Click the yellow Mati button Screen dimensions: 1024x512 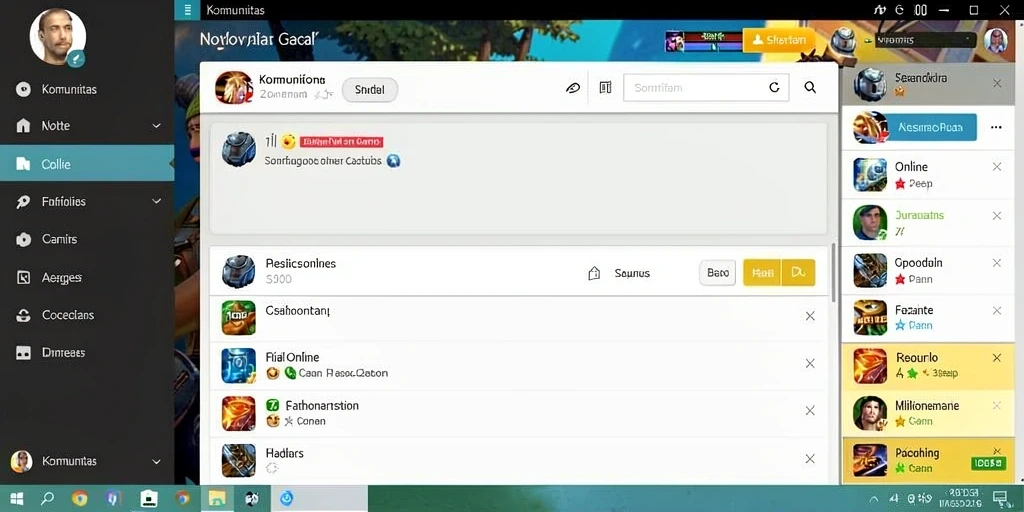762,273
